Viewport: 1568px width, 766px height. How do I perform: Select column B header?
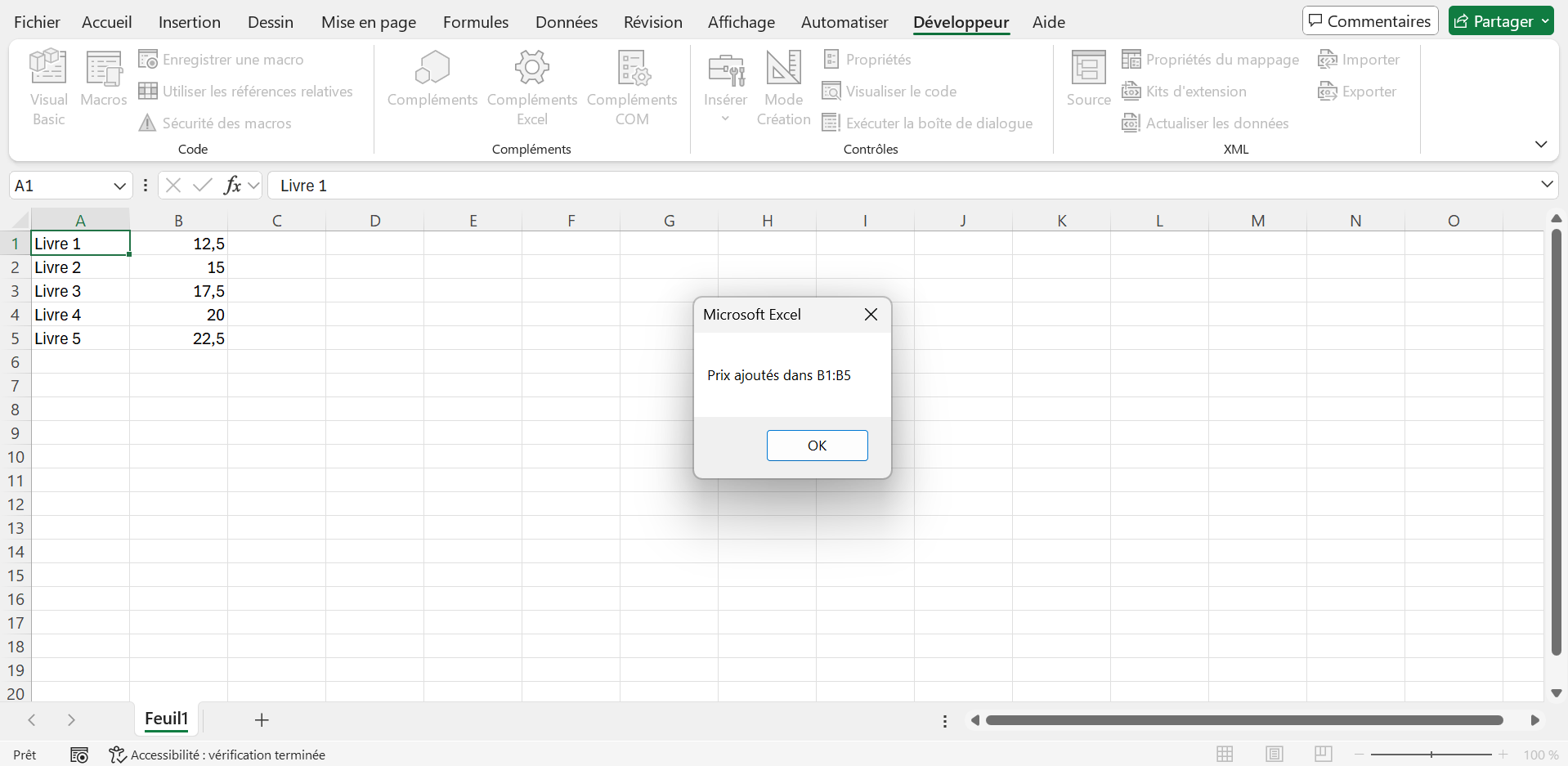tap(178, 221)
